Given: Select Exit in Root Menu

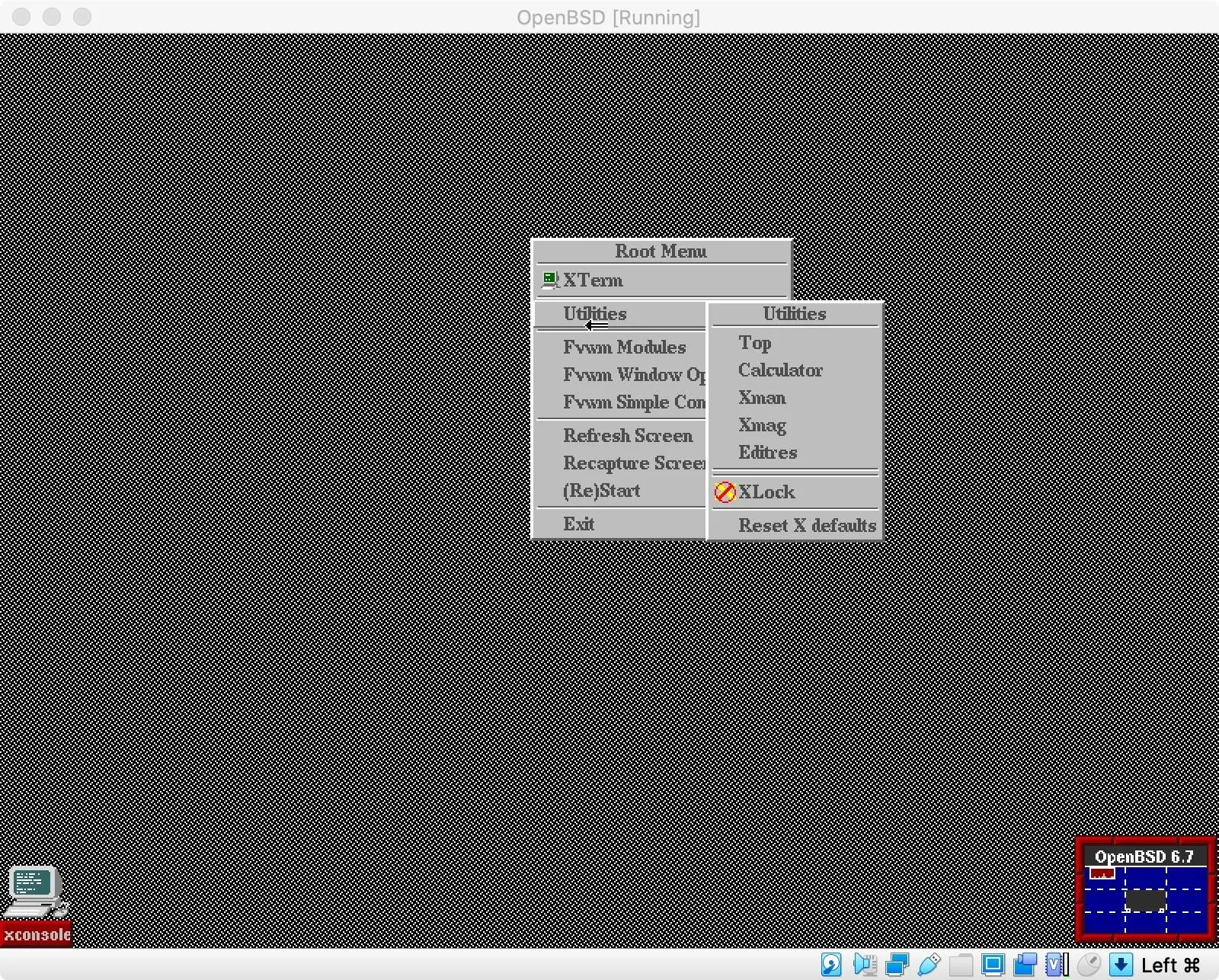Looking at the screenshot, I should point(621,524).
